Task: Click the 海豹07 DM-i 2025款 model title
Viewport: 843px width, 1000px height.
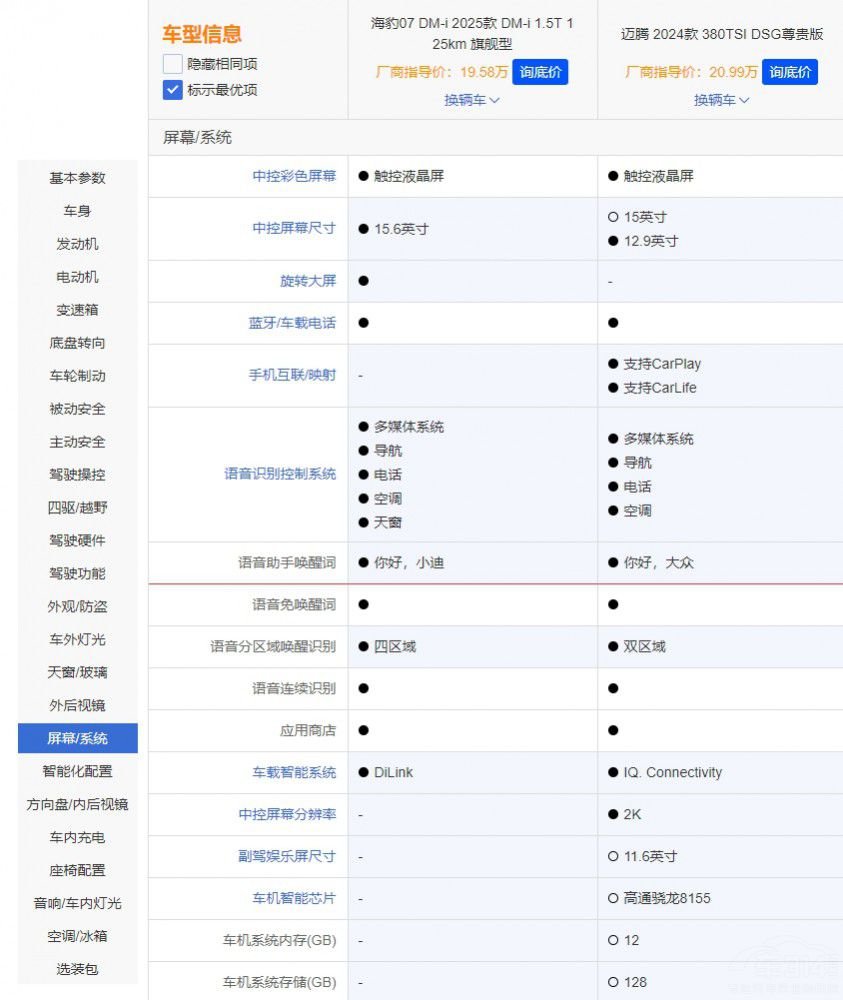Action: [x=472, y=34]
